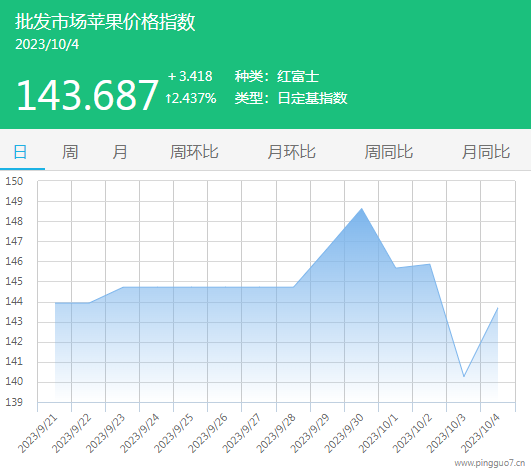Image resolution: width=531 pixels, height=473 pixels.
Task: Click chart peak point at 2023/9/30
Action: click(362, 209)
